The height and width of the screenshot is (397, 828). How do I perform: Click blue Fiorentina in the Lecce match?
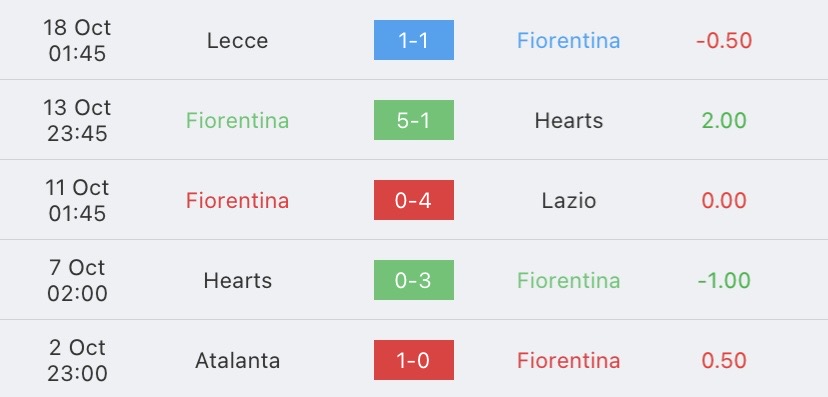pos(568,41)
